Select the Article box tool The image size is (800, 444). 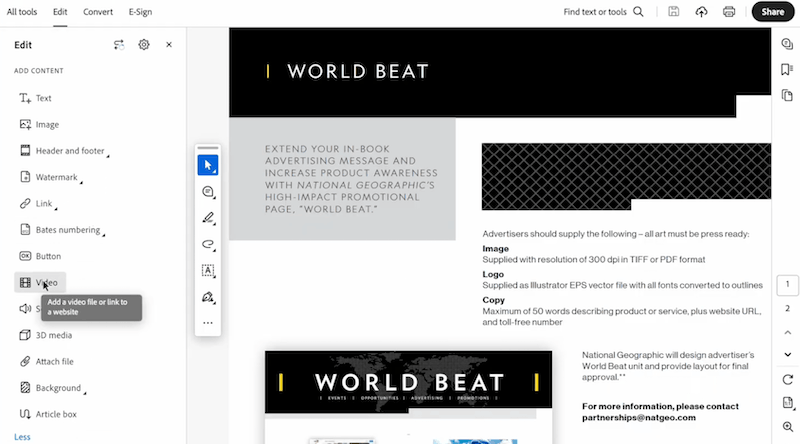coord(48,414)
